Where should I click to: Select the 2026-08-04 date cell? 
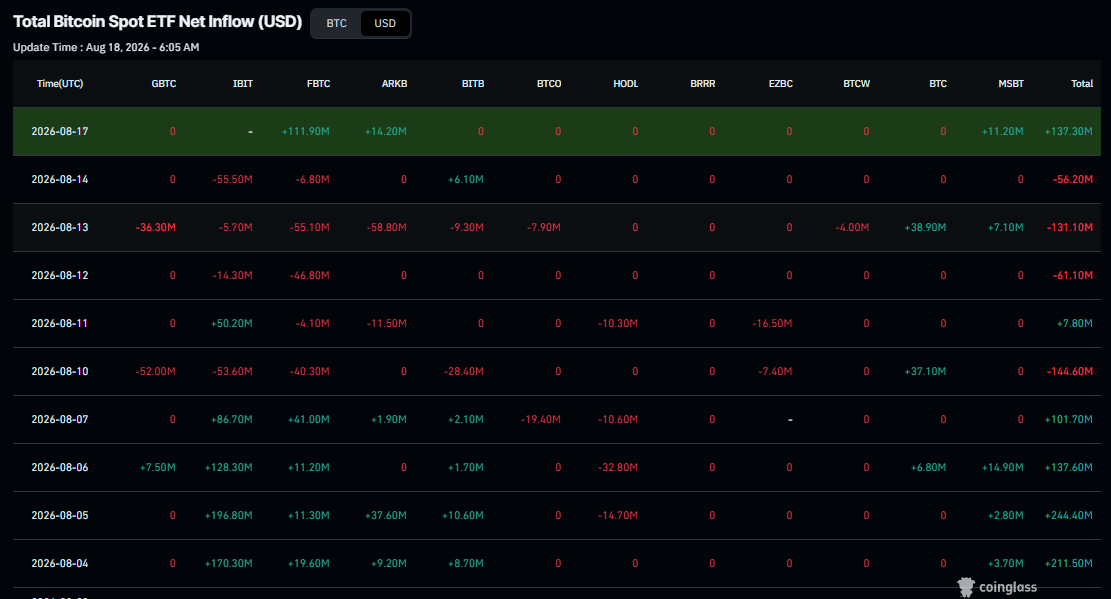click(x=60, y=564)
